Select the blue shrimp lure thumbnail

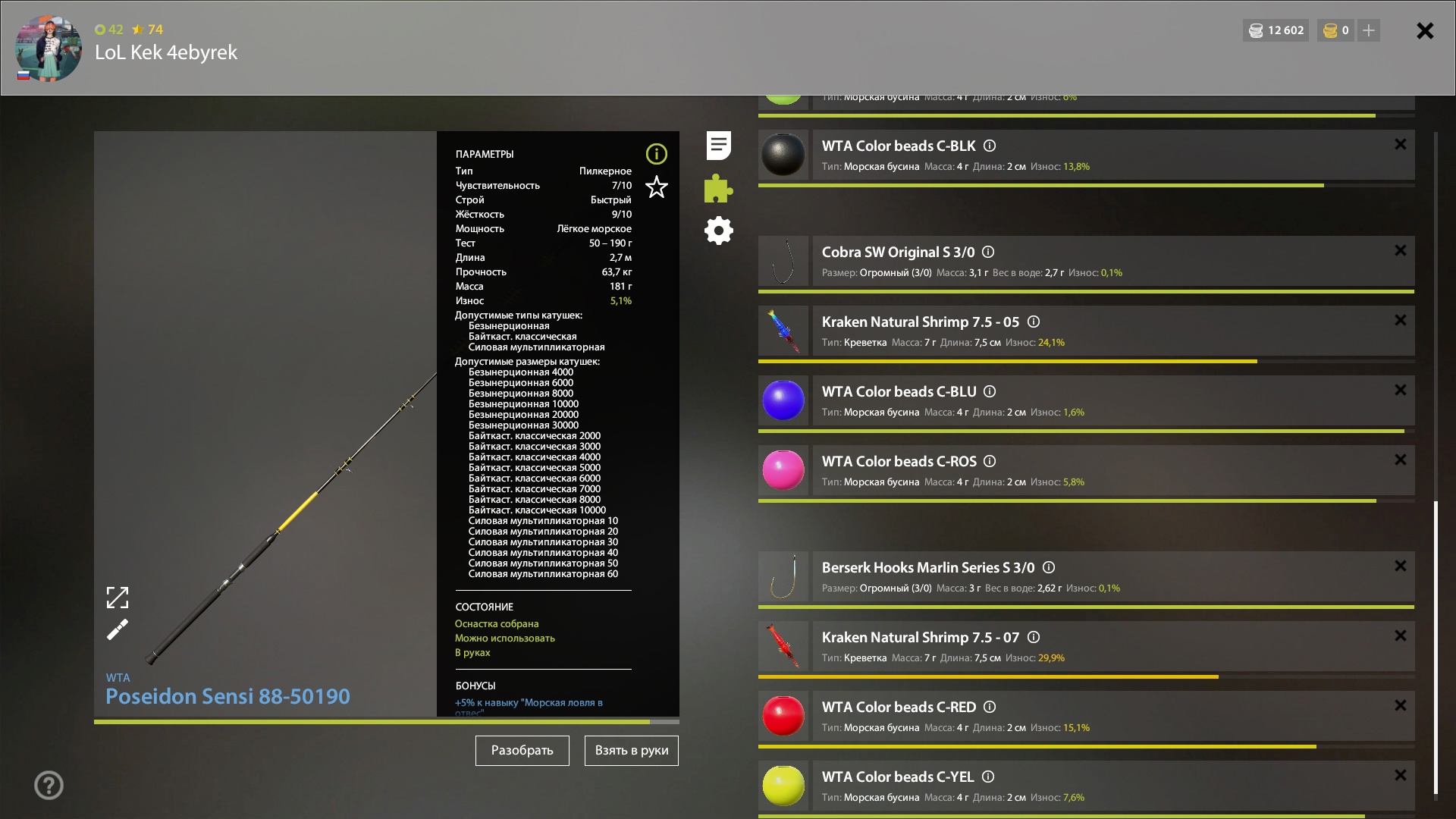click(783, 331)
